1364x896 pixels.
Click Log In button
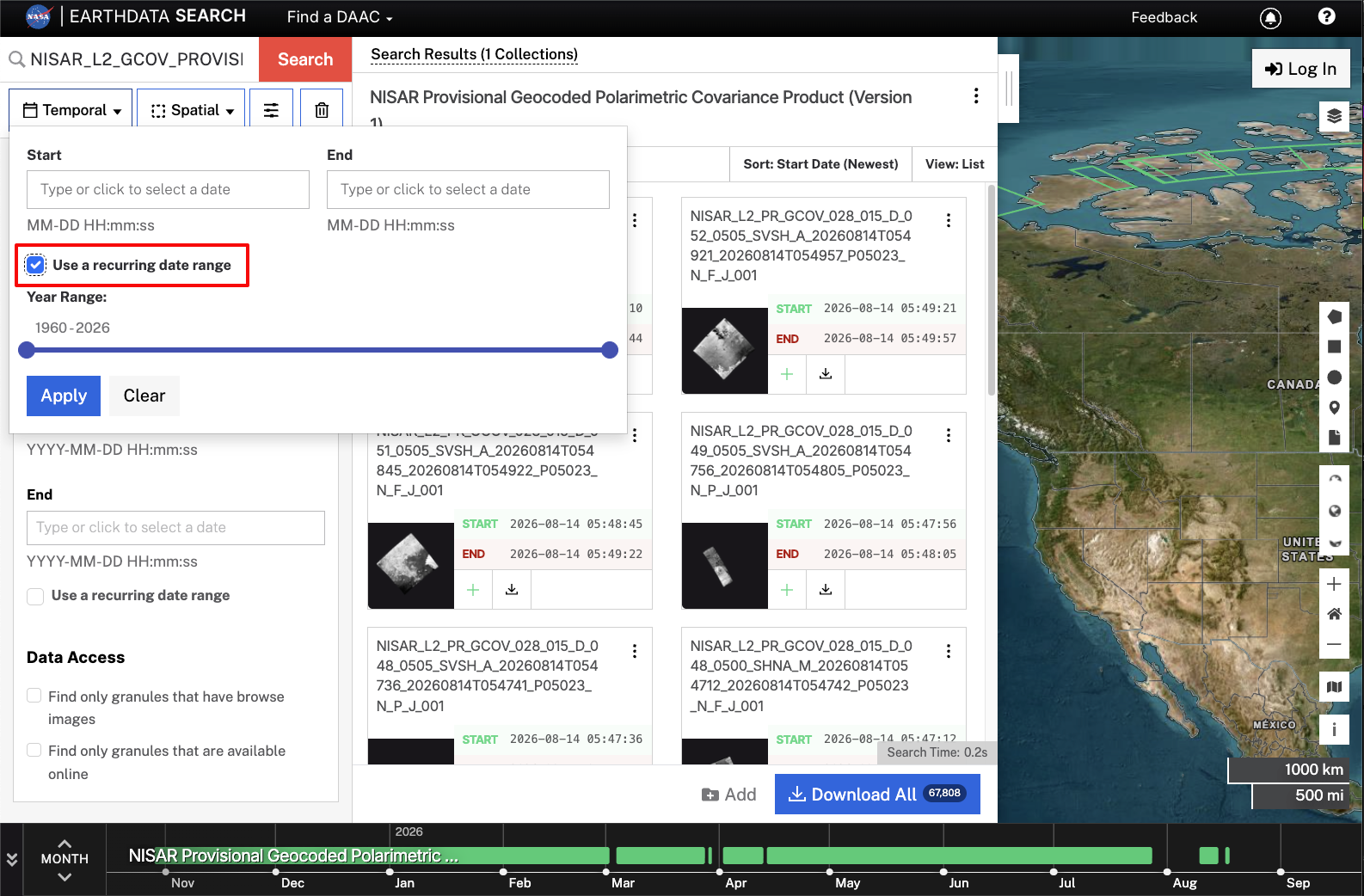click(x=1300, y=69)
